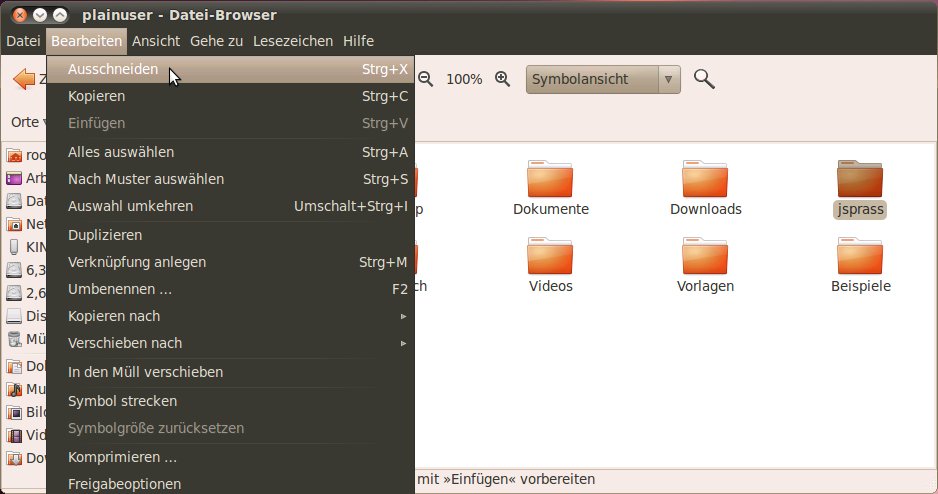Click the orange back arrow icon

(x=23, y=79)
